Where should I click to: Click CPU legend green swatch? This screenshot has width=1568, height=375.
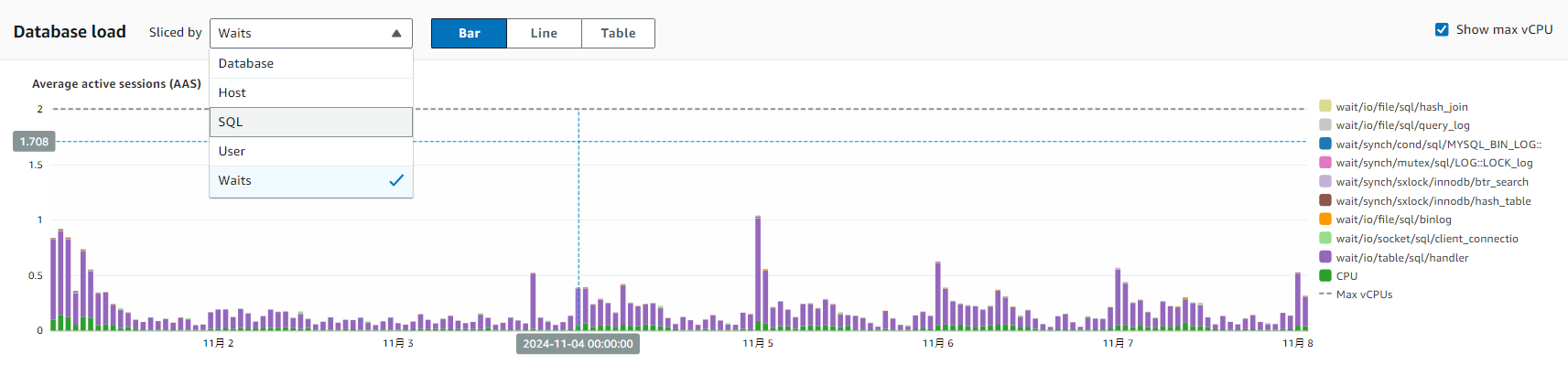pos(1325,275)
